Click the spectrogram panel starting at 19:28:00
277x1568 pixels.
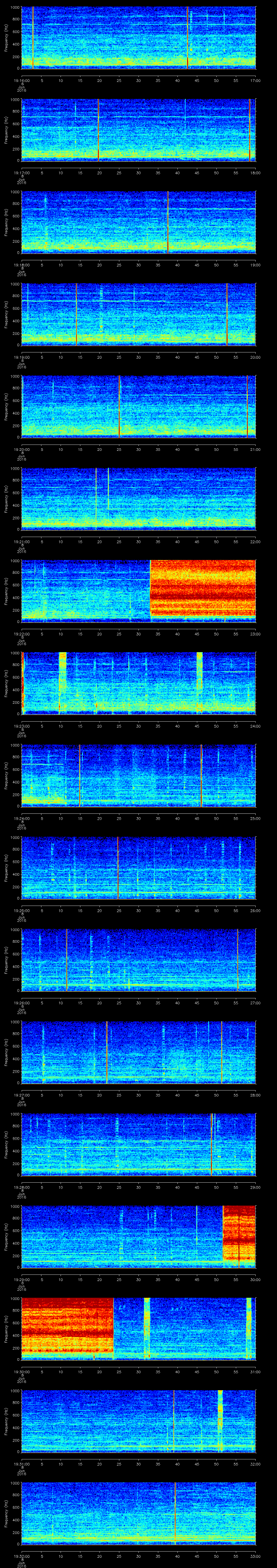pyautogui.click(x=139, y=1144)
